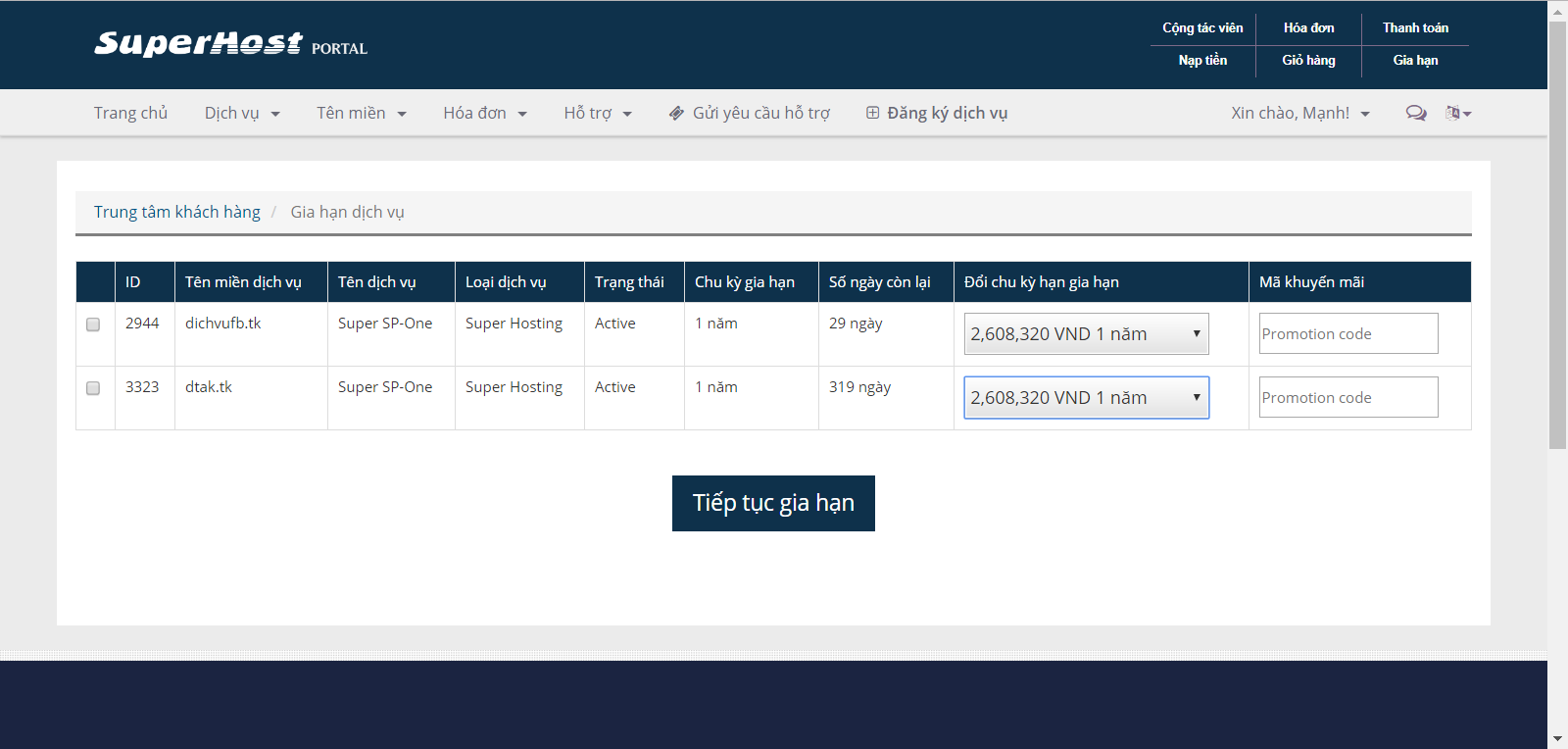Screen dimensions: 1568x749
Task: Open the Tên miền menu
Action: click(x=361, y=114)
